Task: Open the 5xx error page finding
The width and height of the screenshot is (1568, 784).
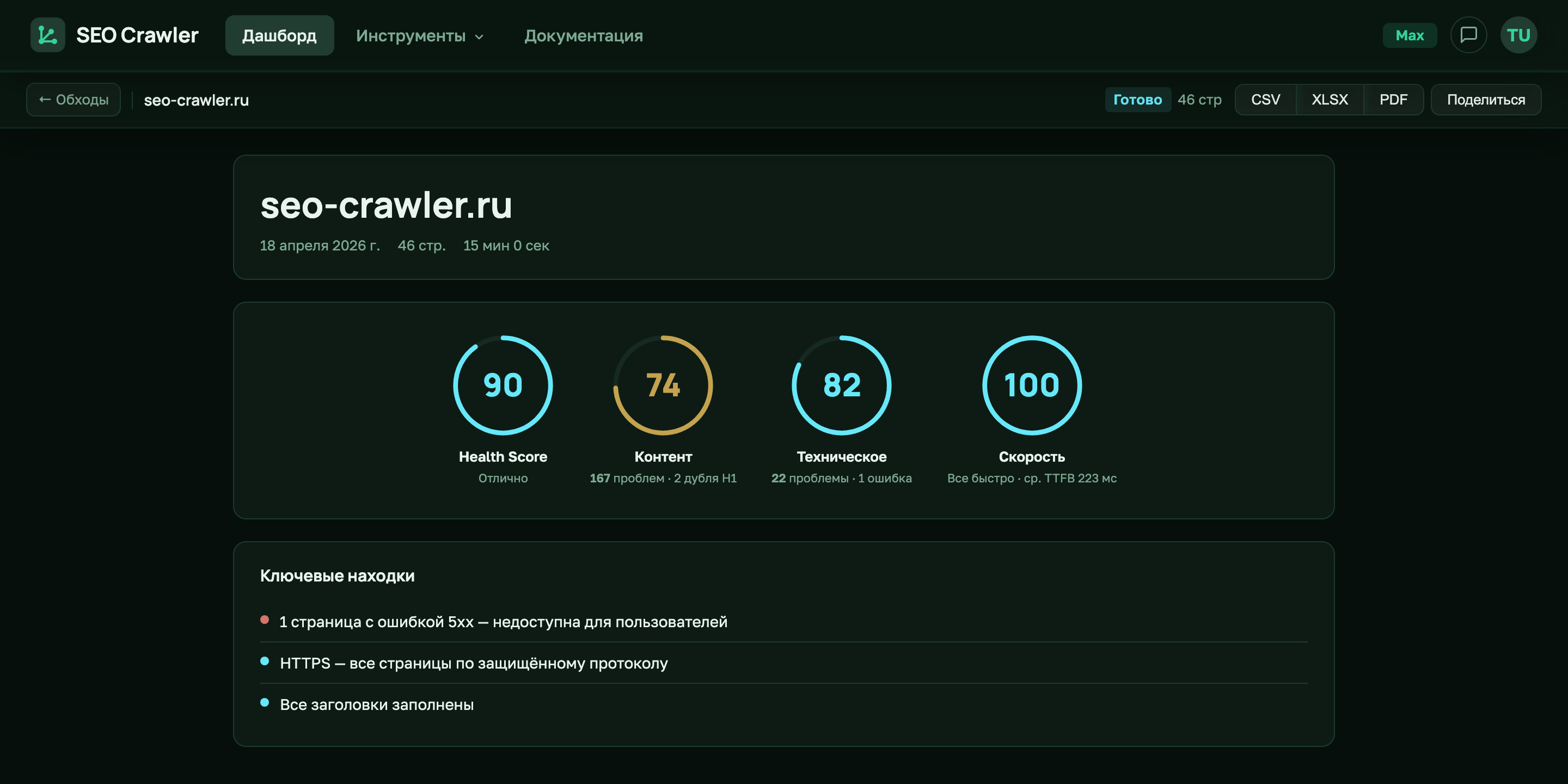Action: 783,621
